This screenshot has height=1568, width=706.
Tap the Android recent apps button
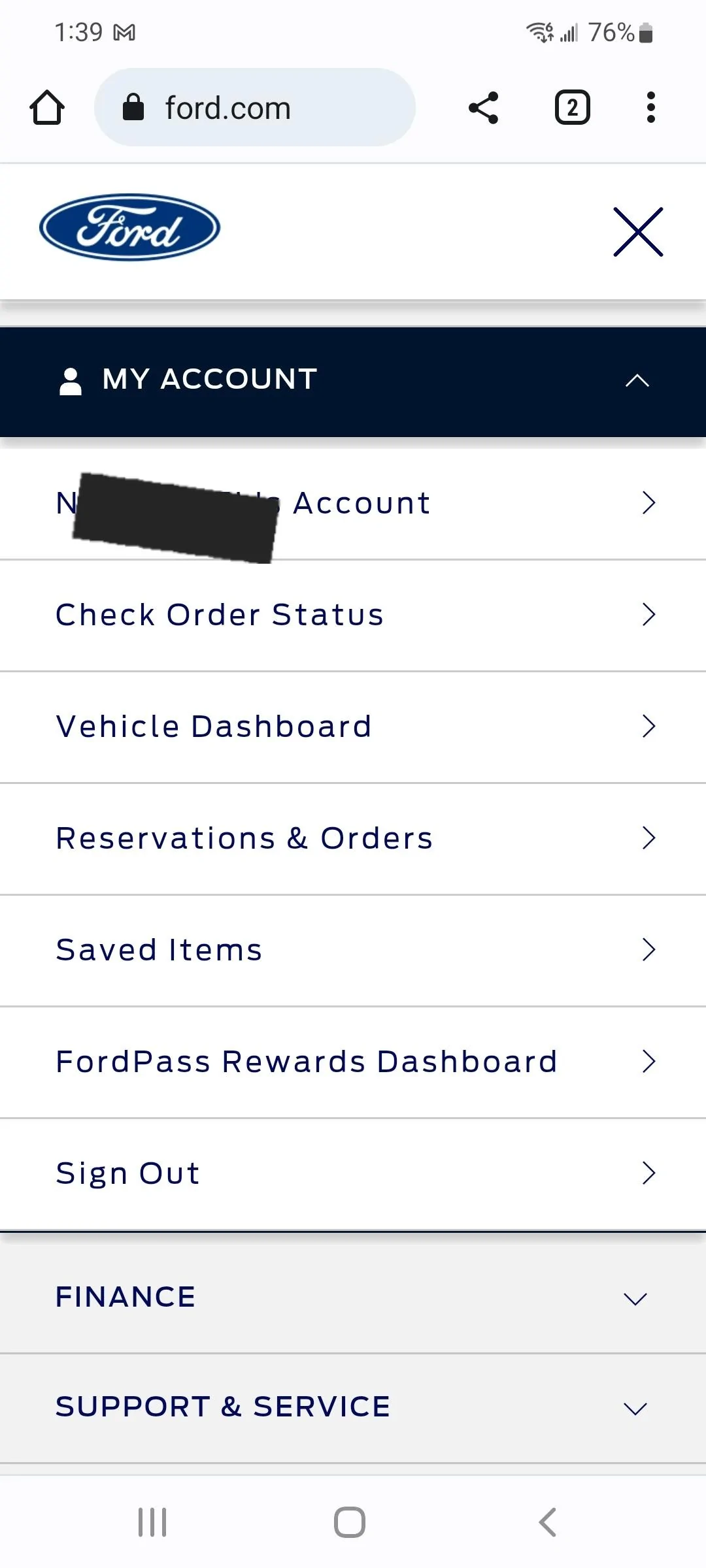pos(152,1522)
